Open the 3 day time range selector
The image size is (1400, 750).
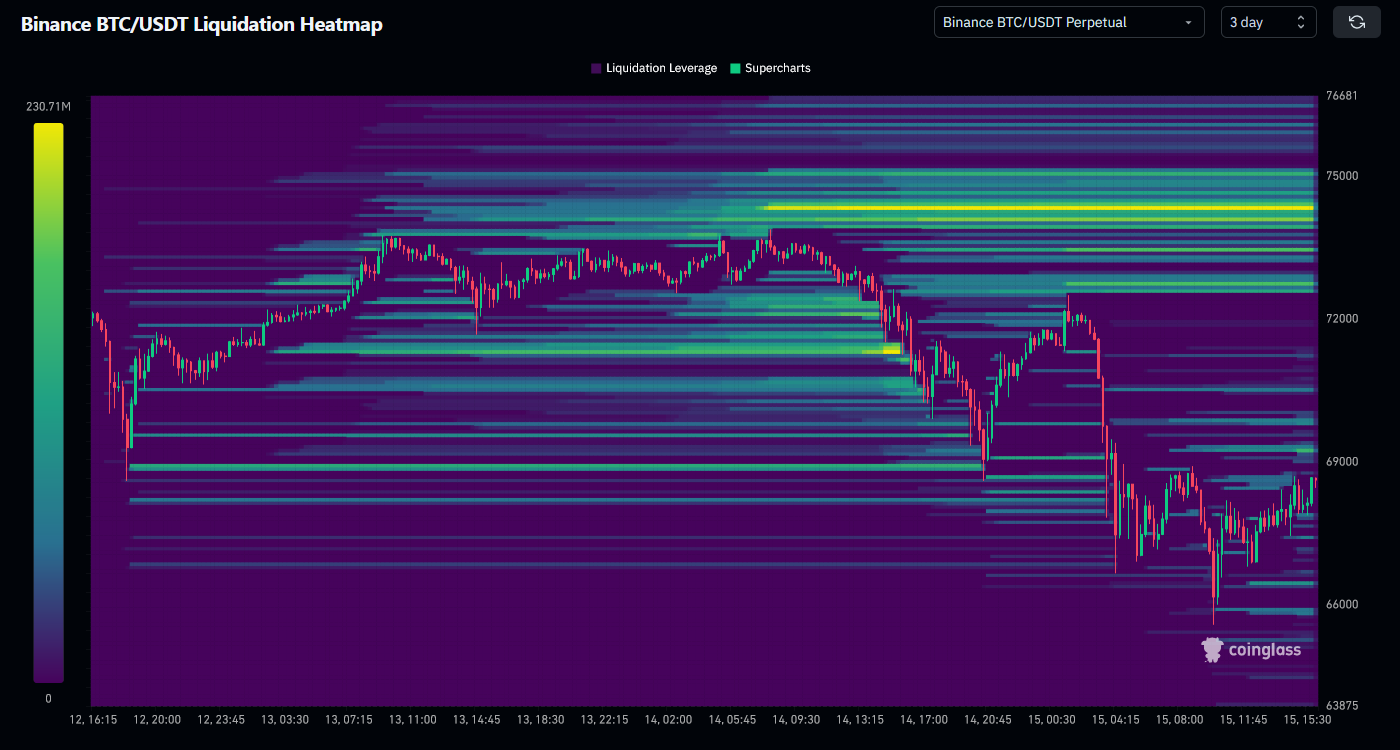1269,22
